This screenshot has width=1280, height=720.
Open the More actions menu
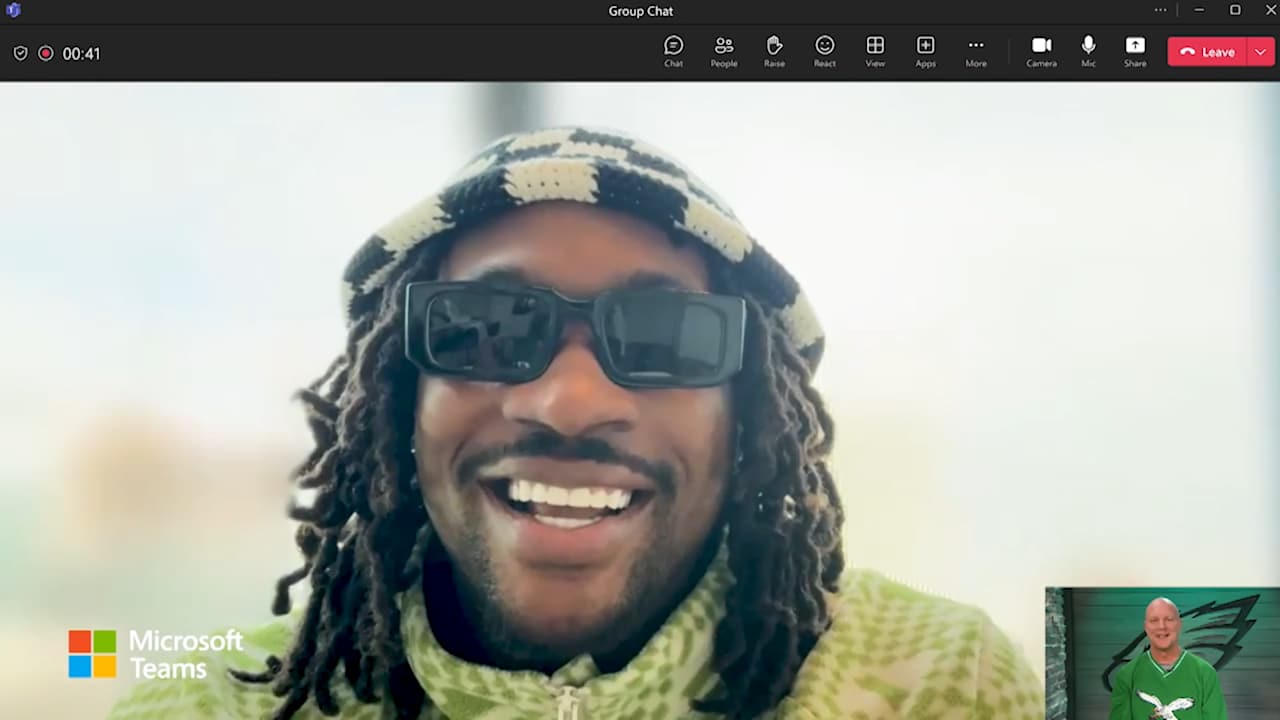[x=976, y=51]
